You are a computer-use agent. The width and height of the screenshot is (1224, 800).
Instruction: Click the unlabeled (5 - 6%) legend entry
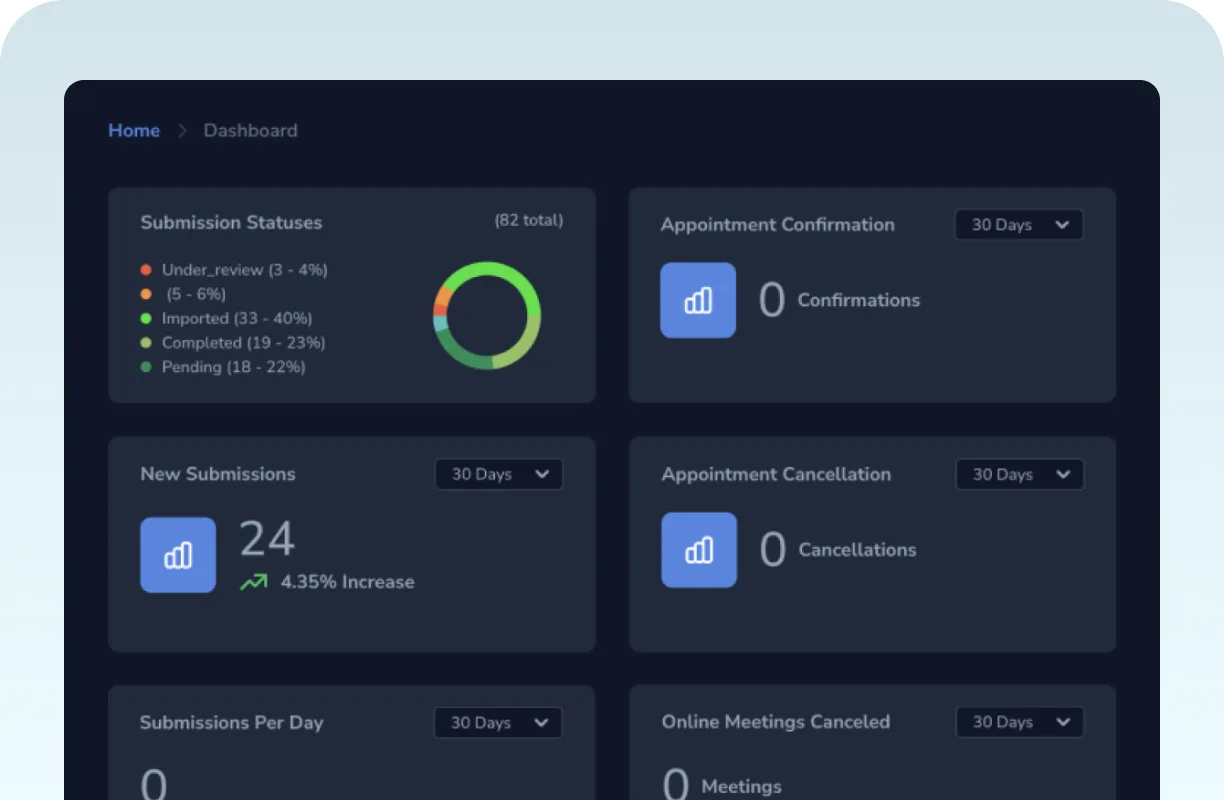tap(183, 294)
